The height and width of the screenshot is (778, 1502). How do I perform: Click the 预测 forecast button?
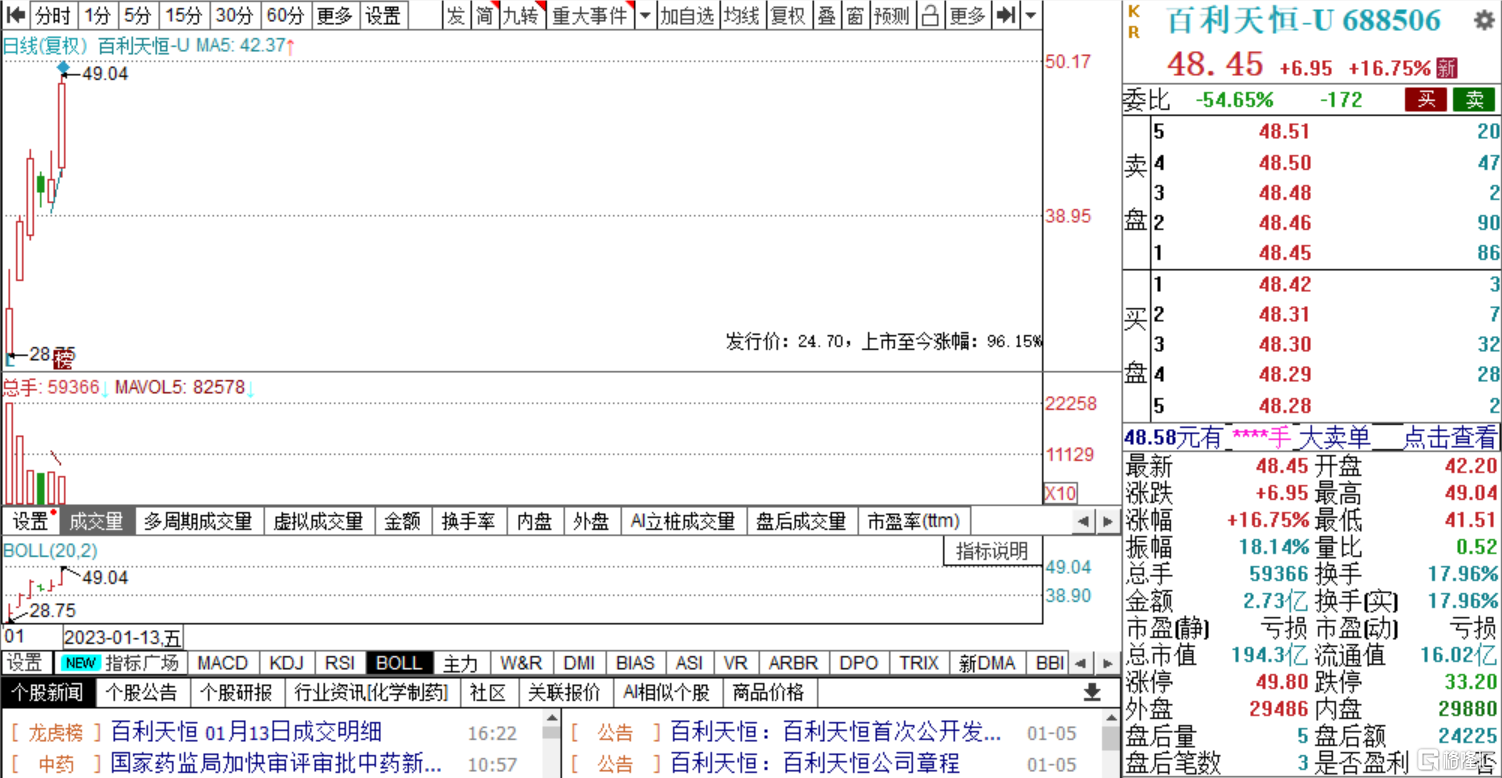click(892, 15)
